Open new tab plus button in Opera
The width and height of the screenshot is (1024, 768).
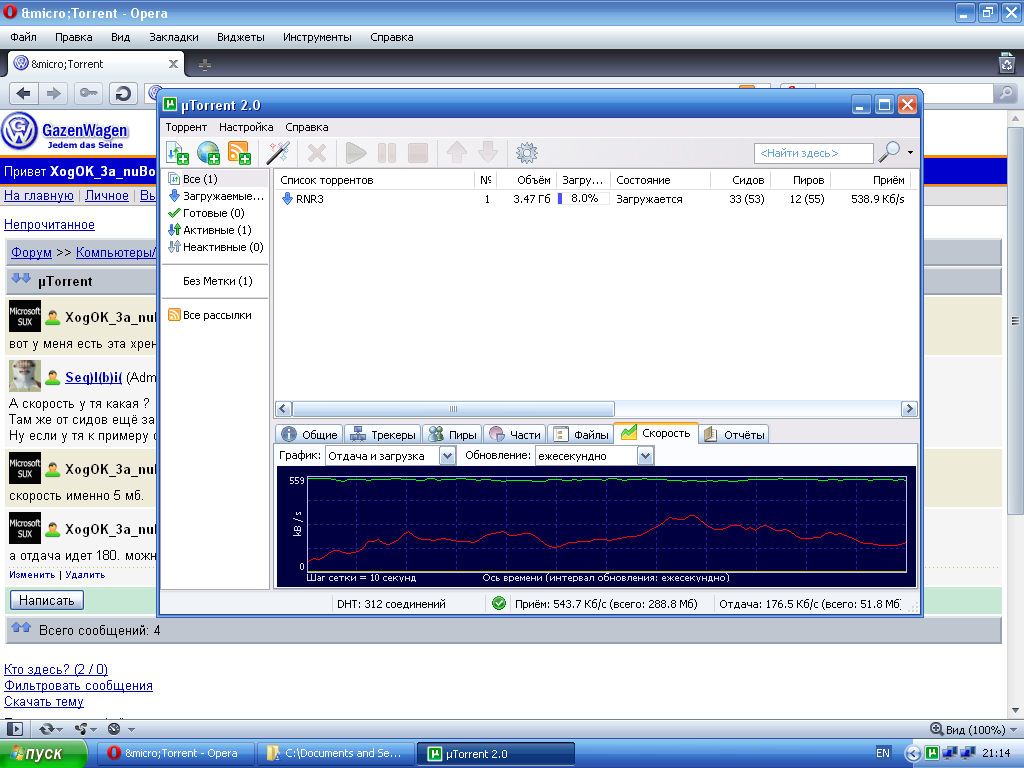(204, 65)
